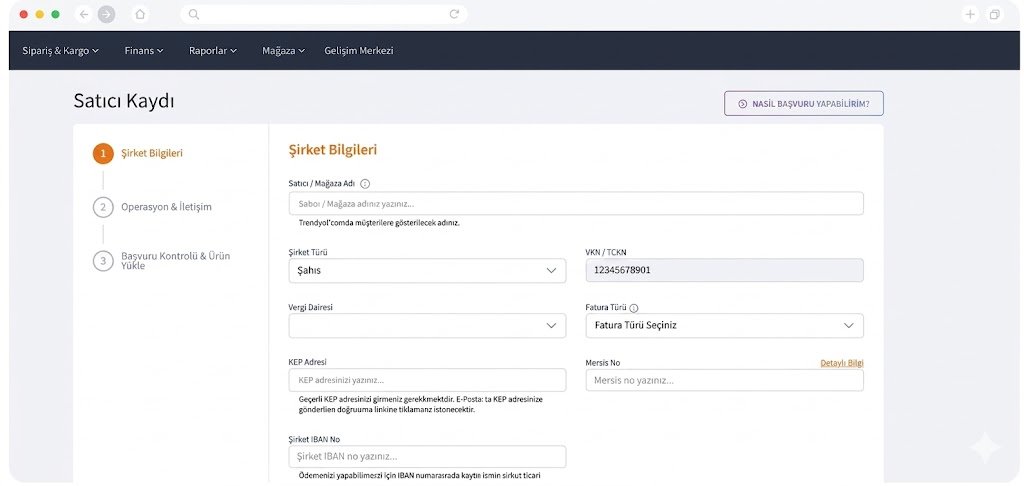The width and height of the screenshot is (1024, 486).
Task: Click the KEP Adresi input field
Action: [x=427, y=380]
